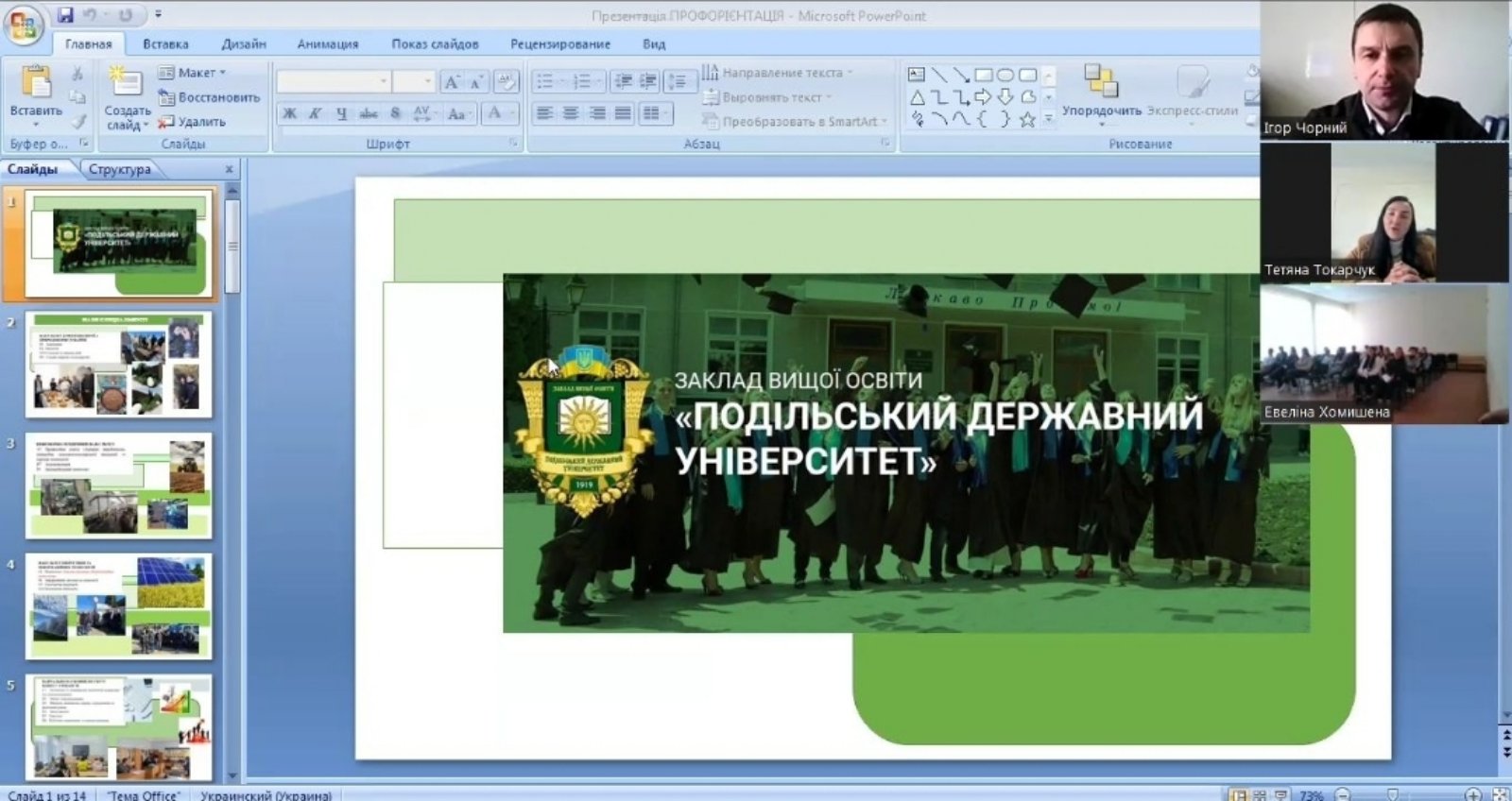This screenshot has width=1512, height=801.
Task: Click the Save icon in quick access toolbar
Action: 65,15
